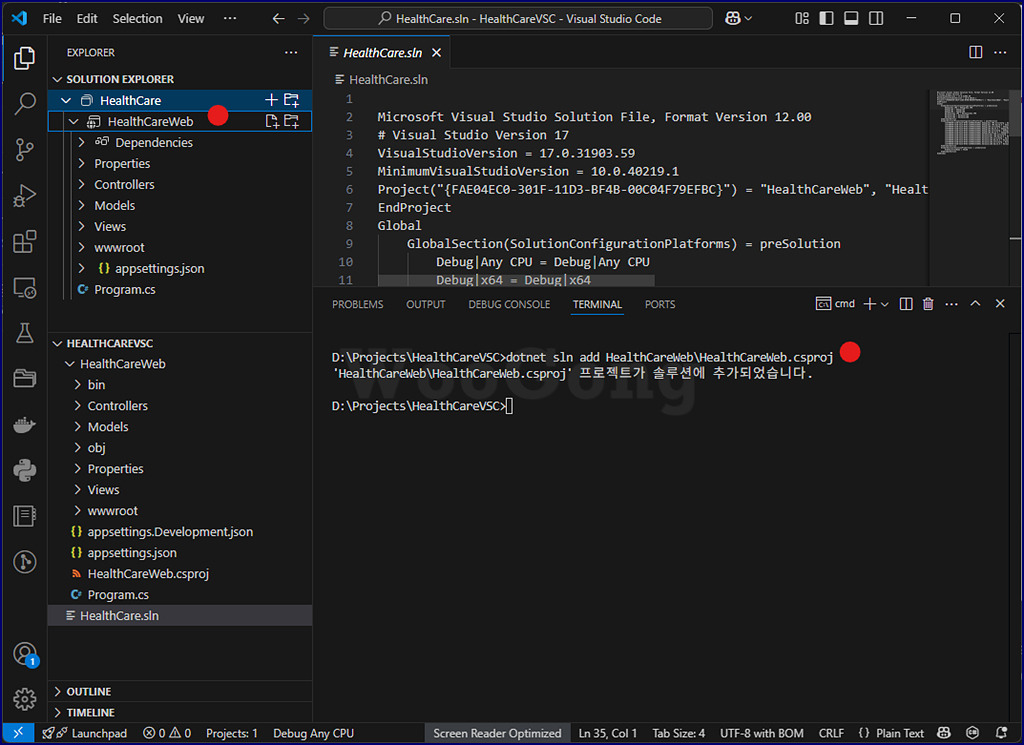Click UTF-8 with BOM encoding
This screenshot has width=1024, height=745.
(x=761, y=733)
